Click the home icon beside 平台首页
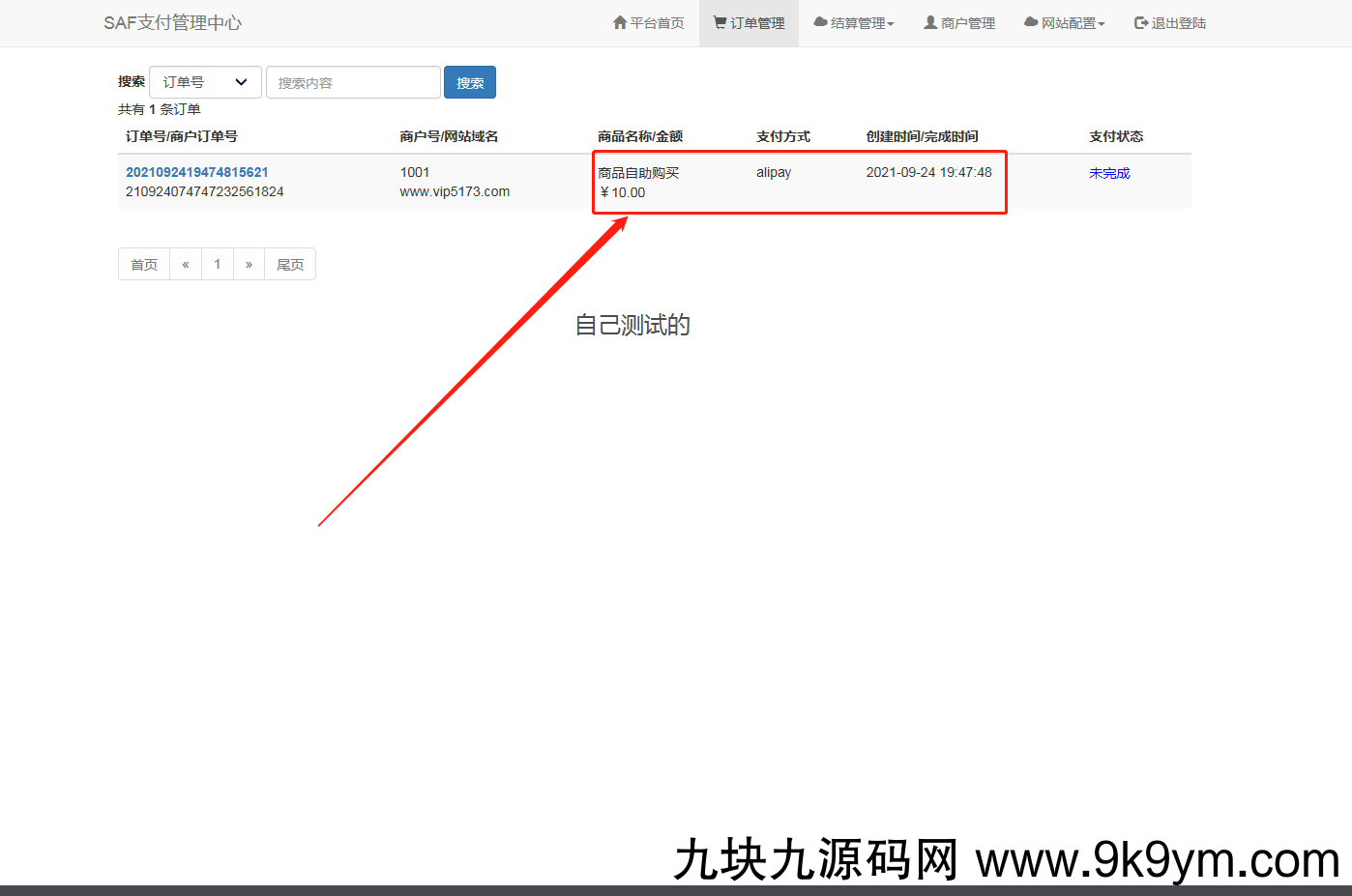Image resolution: width=1352 pixels, height=896 pixels. tap(620, 22)
